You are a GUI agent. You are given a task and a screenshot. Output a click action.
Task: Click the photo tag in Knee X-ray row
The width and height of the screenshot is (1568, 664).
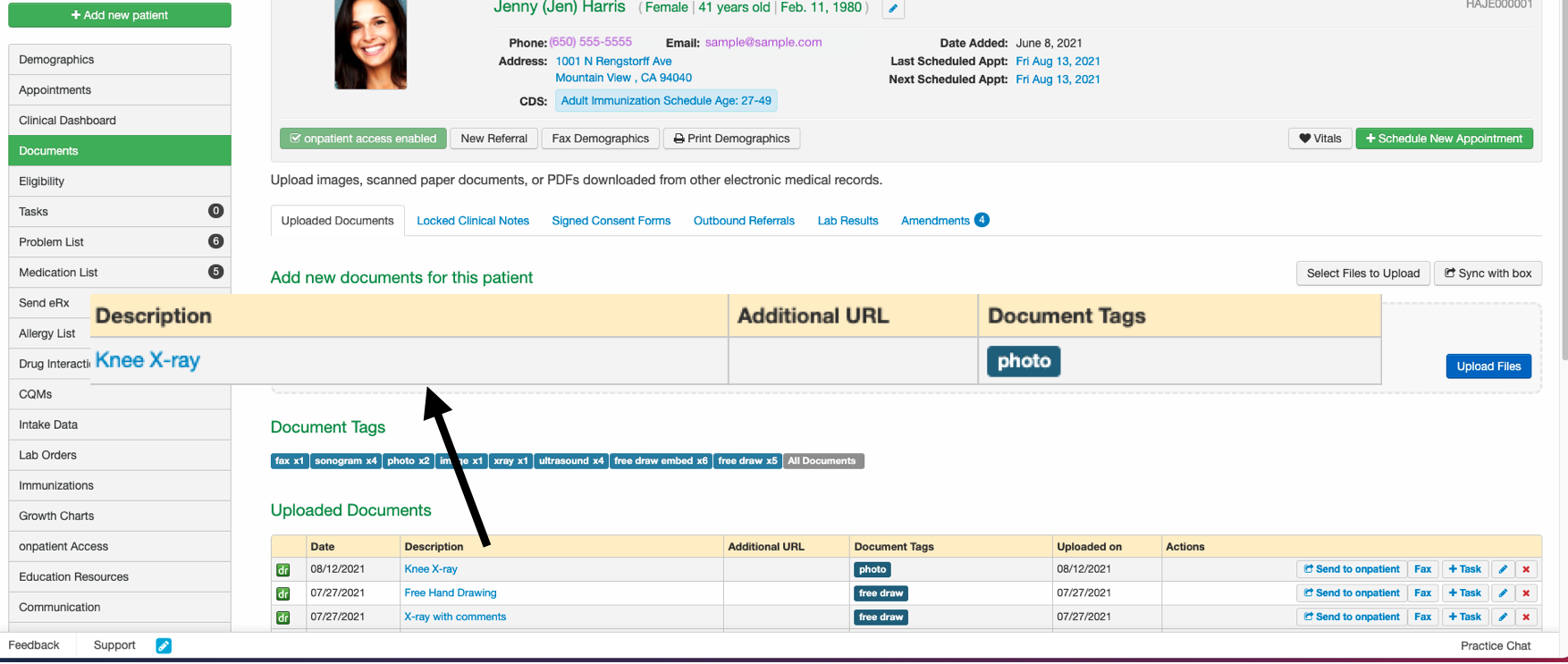[873, 569]
